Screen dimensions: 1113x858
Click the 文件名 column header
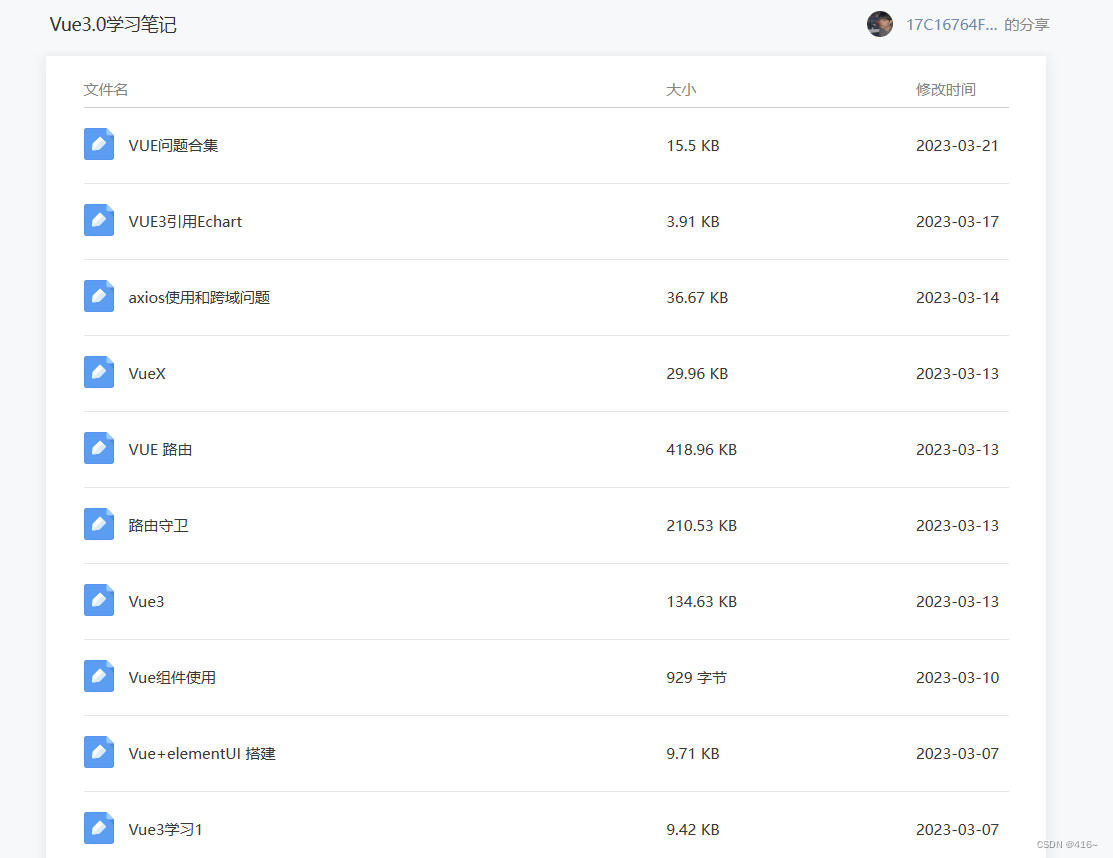[106, 89]
